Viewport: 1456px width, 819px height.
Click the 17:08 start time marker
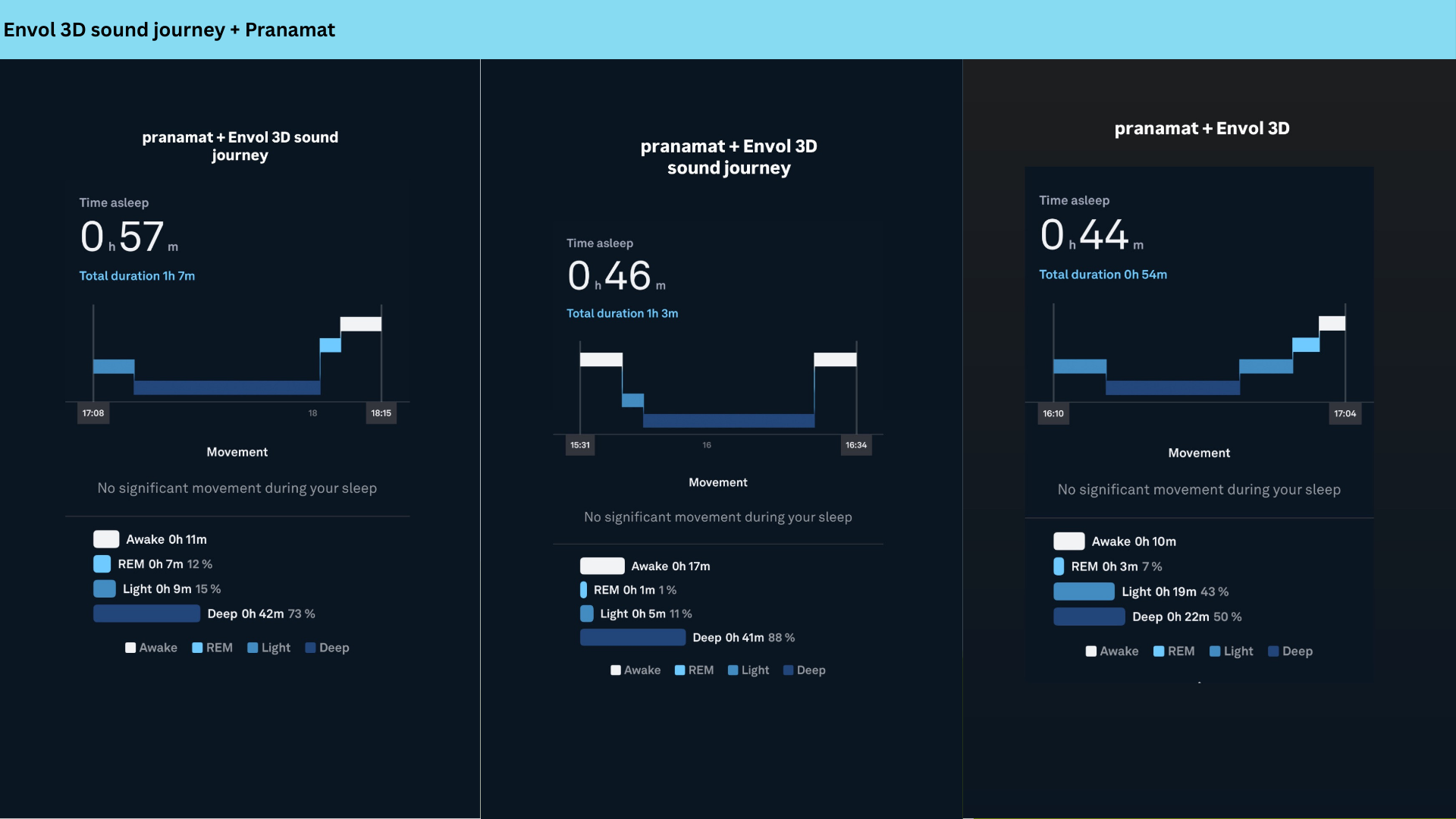pyautogui.click(x=93, y=413)
